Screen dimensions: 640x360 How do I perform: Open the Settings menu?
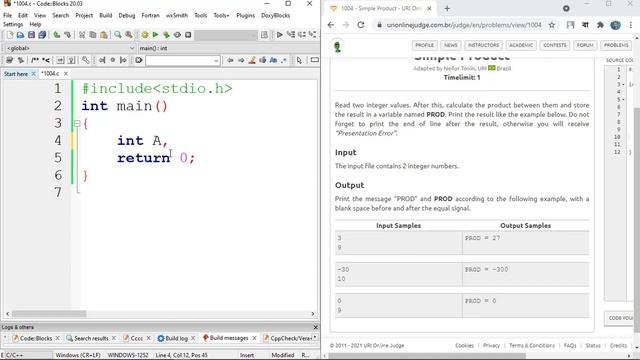click(x=13, y=24)
